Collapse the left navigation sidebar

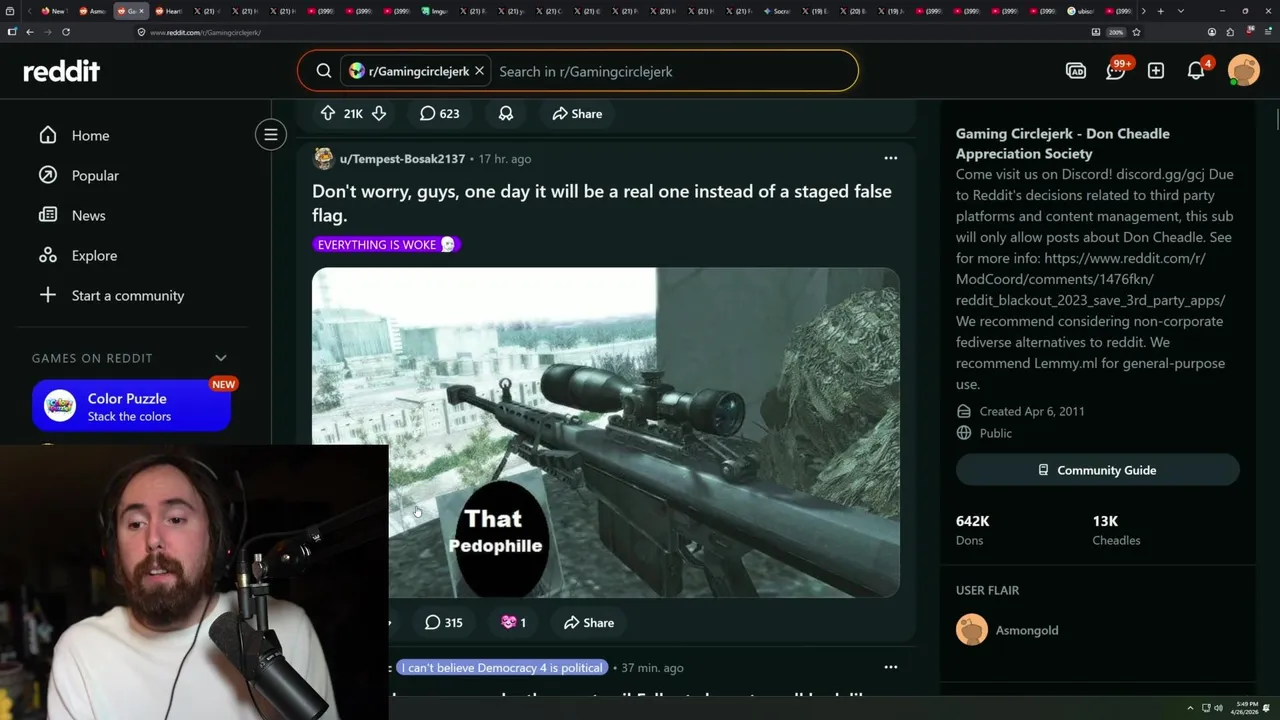click(x=271, y=134)
